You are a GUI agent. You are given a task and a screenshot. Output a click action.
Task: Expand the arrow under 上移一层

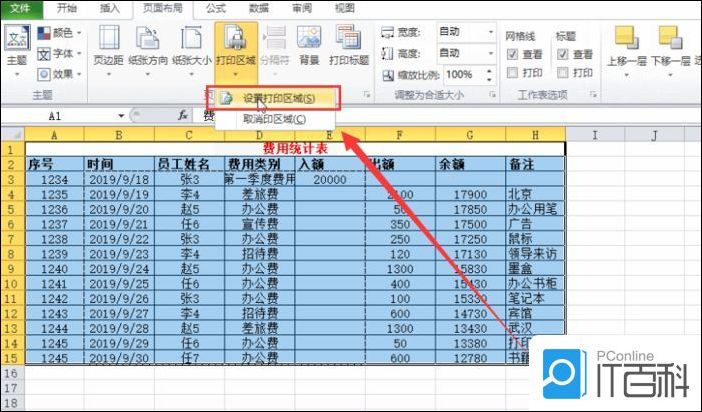[x=626, y=74]
